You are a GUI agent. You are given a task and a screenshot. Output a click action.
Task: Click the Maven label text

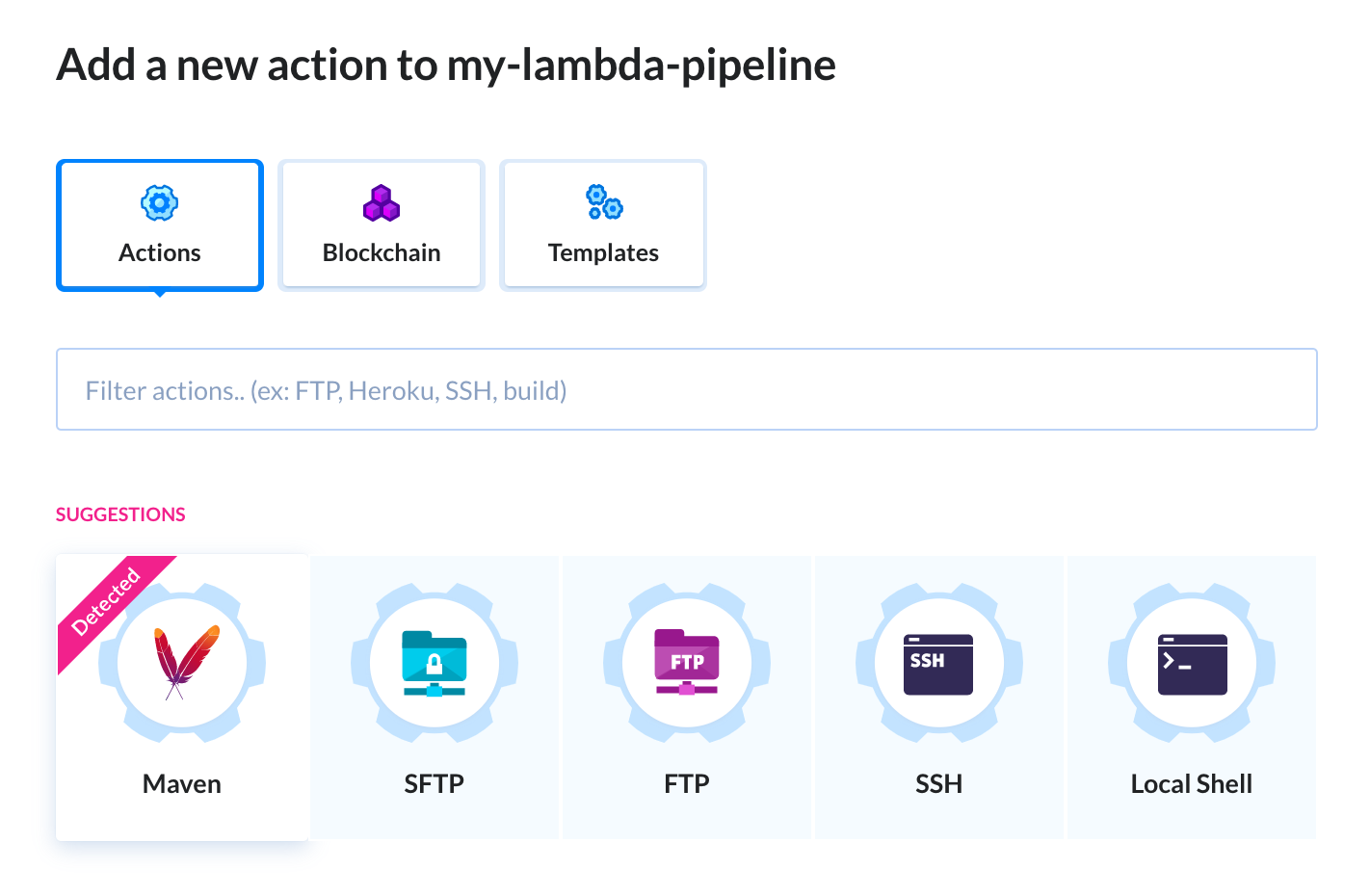click(182, 784)
